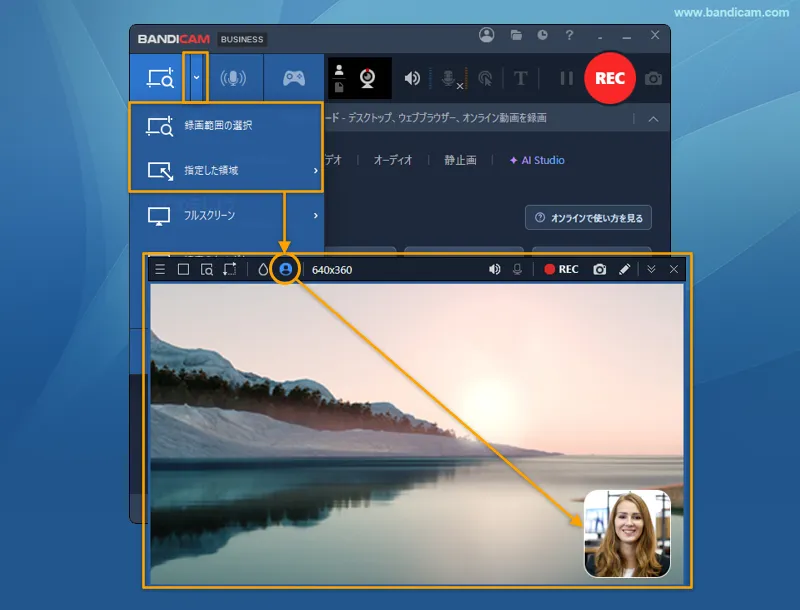This screenshot has height=610, width=800.
Task: Choose 指定した領域 menu item
Action: click(x=226, y=170)
